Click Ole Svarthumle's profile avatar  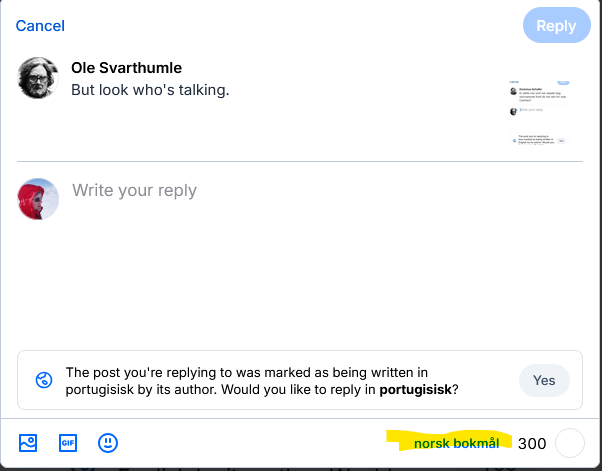[x=38, y=78]
